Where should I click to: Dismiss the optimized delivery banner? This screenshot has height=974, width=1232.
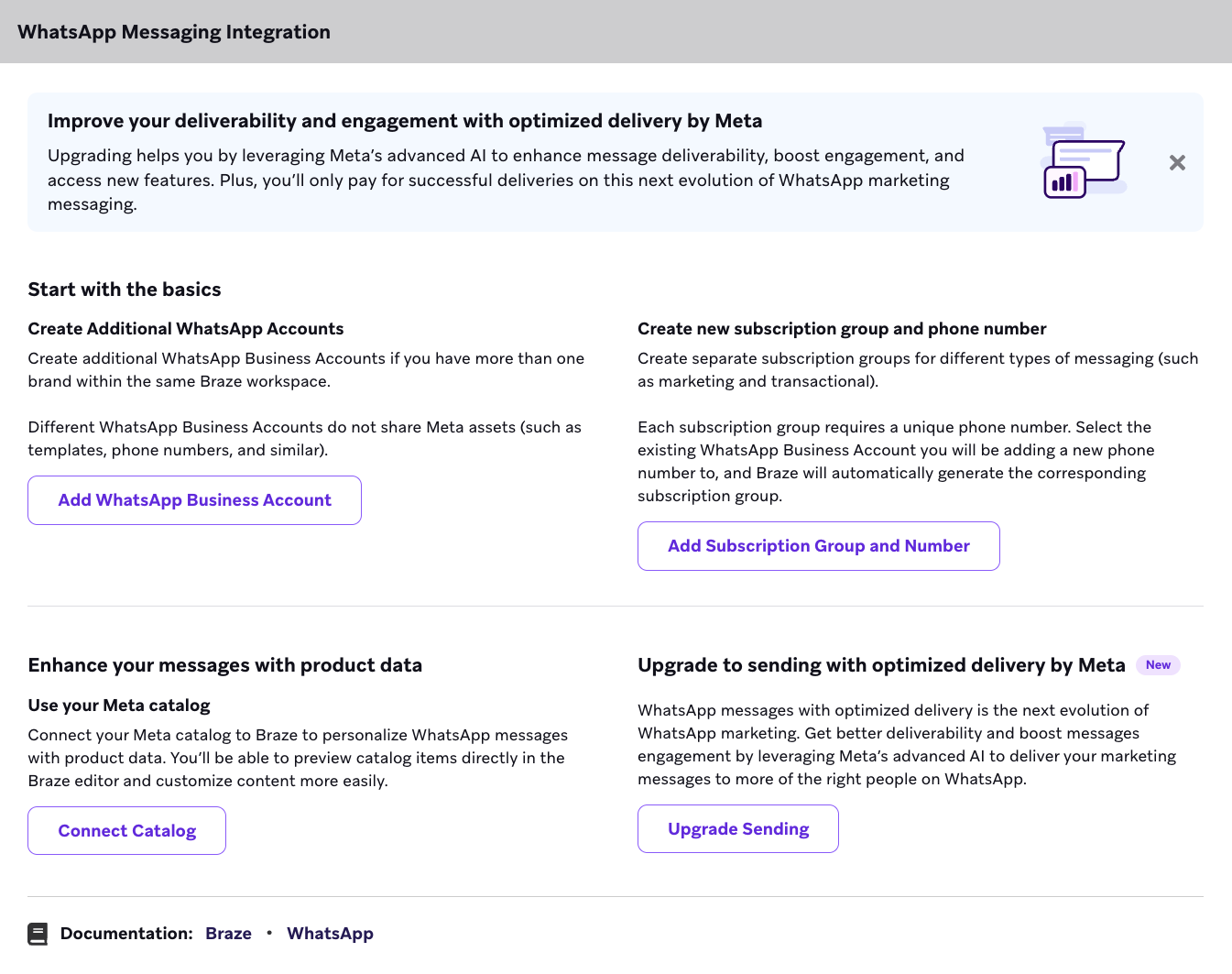click(x=1177, y=163)
